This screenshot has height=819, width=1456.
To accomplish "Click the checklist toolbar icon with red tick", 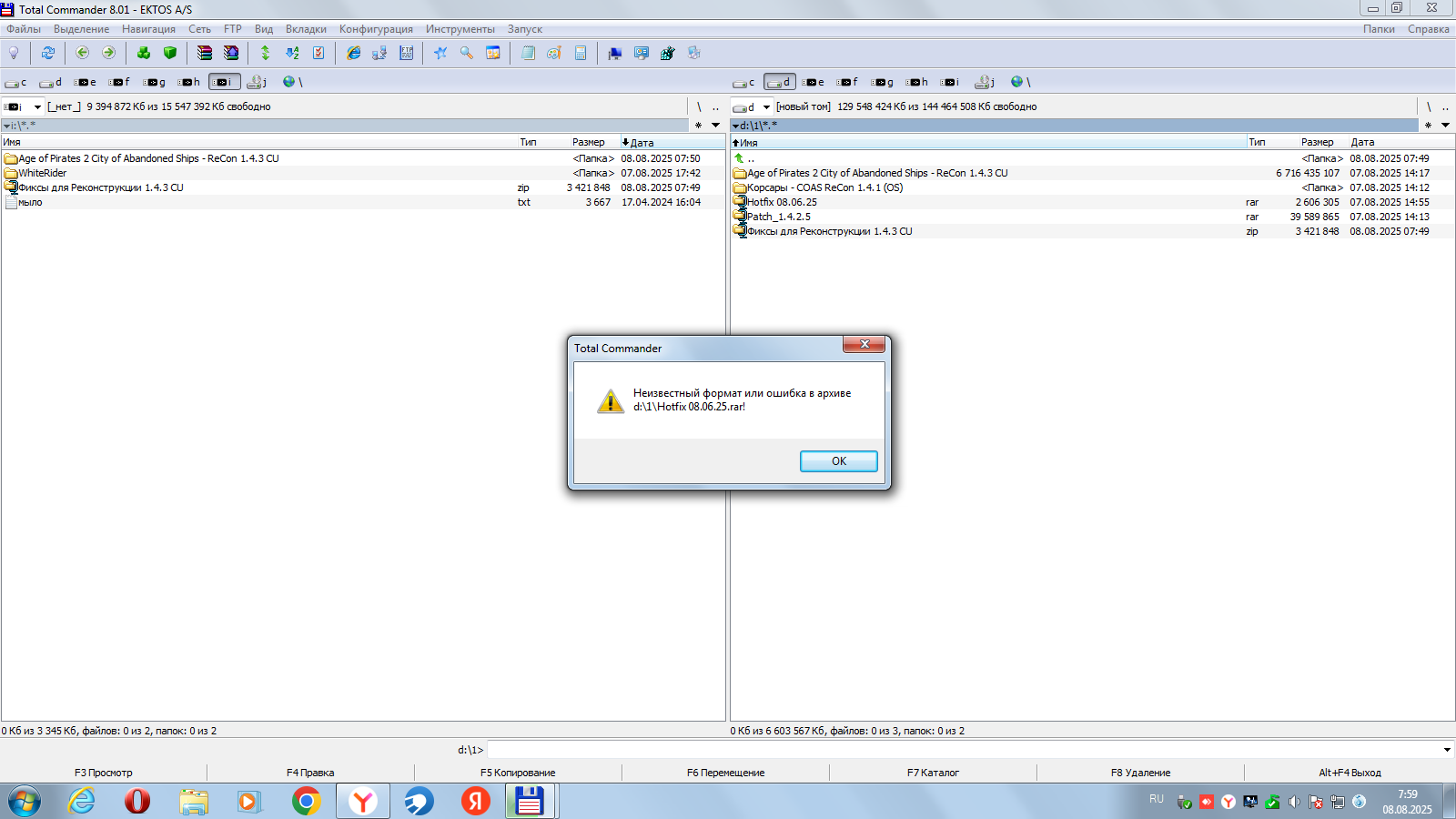I will pyautogui.click(x=318, y=53).
